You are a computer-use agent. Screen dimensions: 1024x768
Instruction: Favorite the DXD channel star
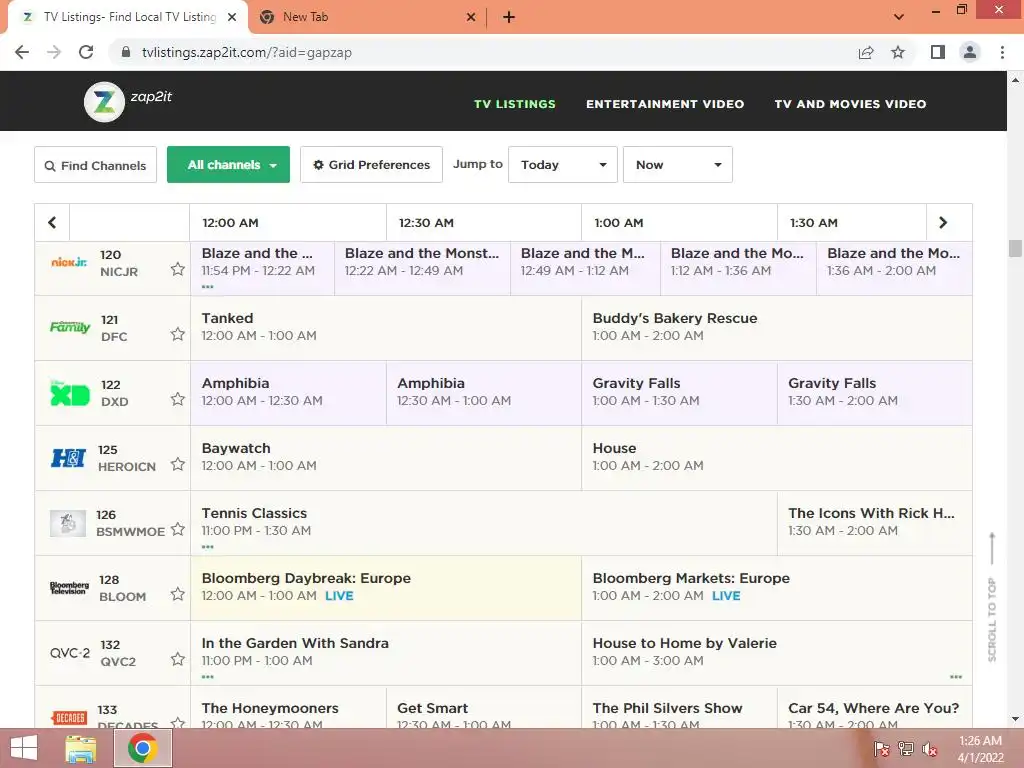point(178,399)
